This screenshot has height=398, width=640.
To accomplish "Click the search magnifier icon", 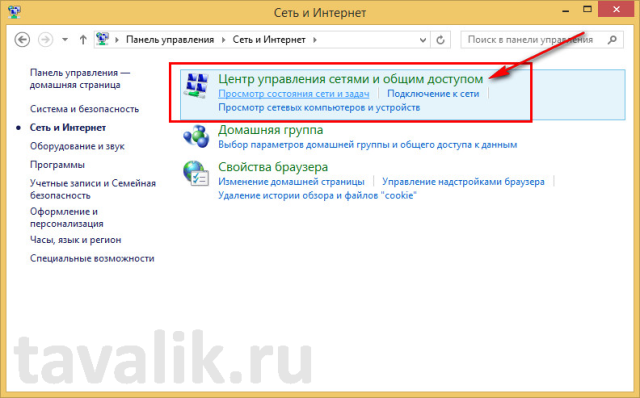I will [x=612, y=40].
